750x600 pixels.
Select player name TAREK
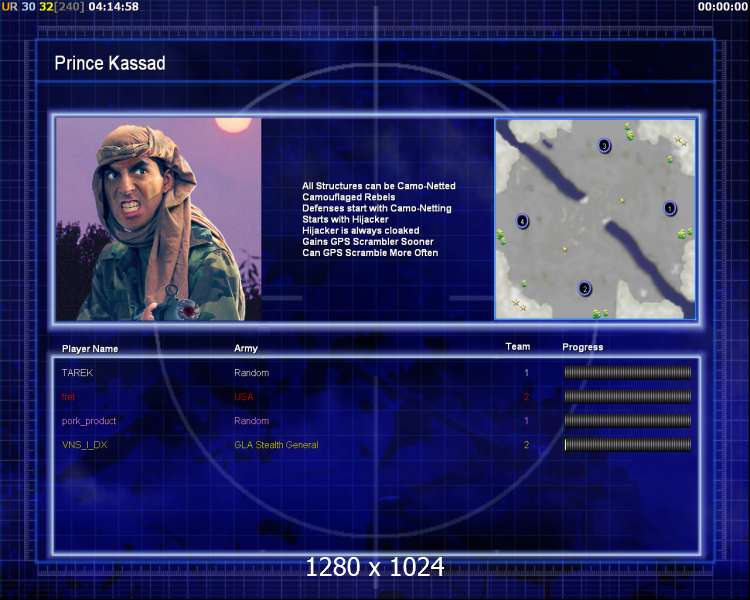77,373
